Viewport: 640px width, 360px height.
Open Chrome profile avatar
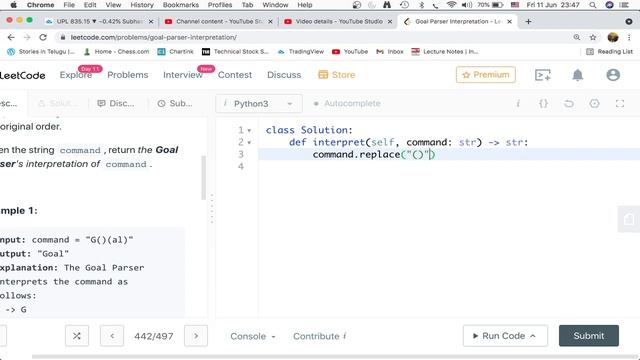pyautogui.click(x=613, y=37)
